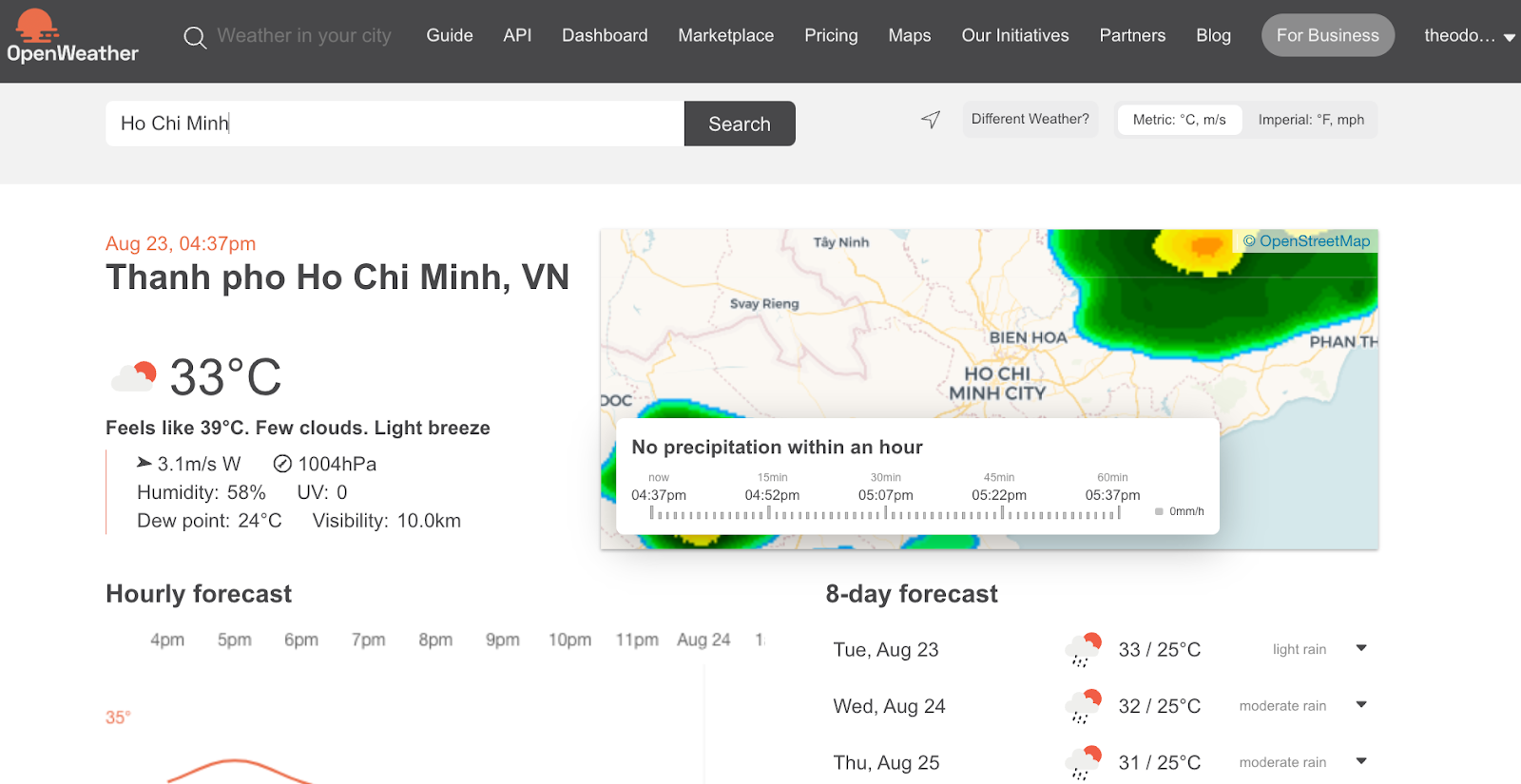This screenshot has height=784, width=1521.
Task: Click 'Visibility: 10.0km' value
Action: click(x=387, y=521)
